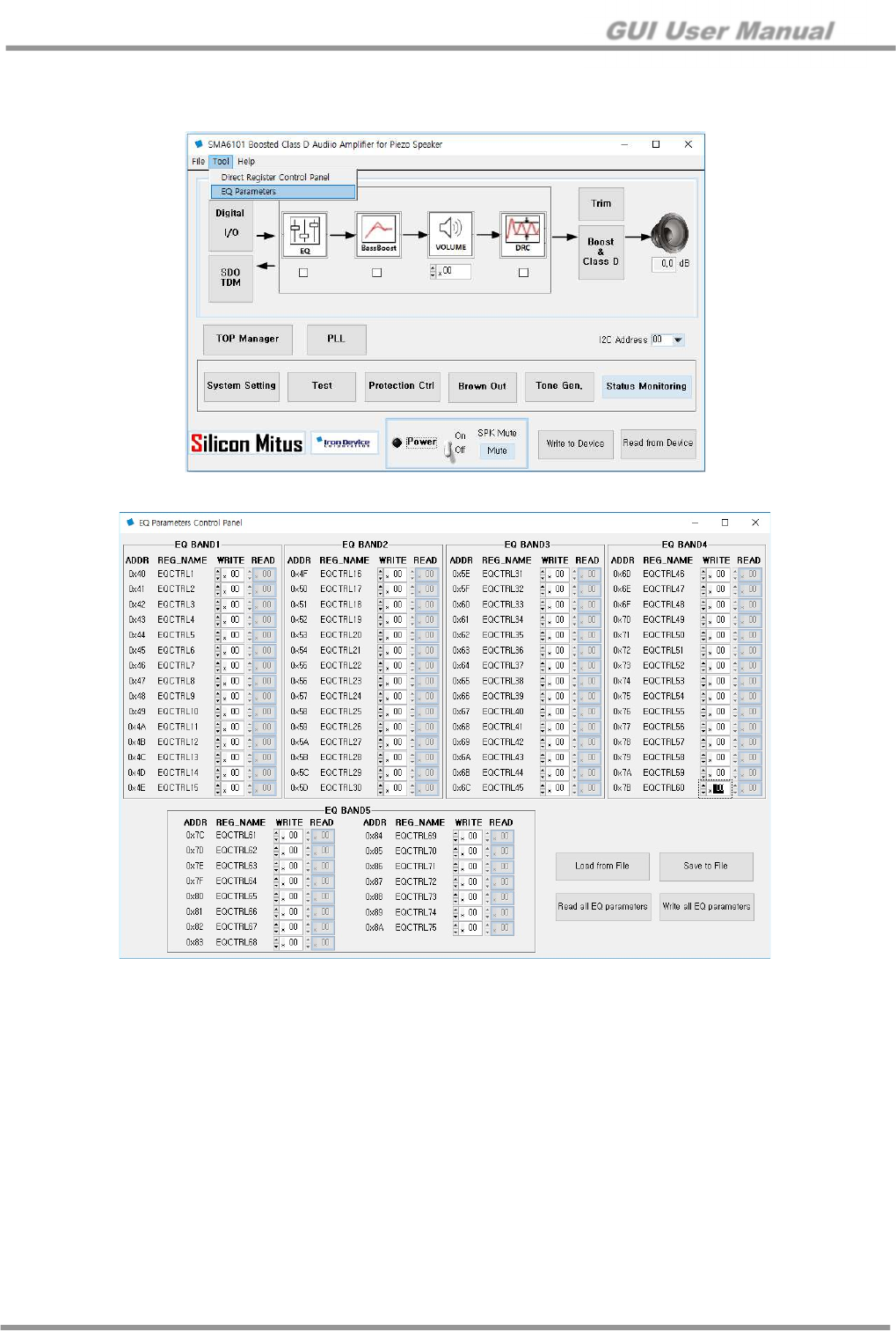Toggle the SPK Mute button
The width and height of the screenshot is (896, 1331).
(497, 450)
